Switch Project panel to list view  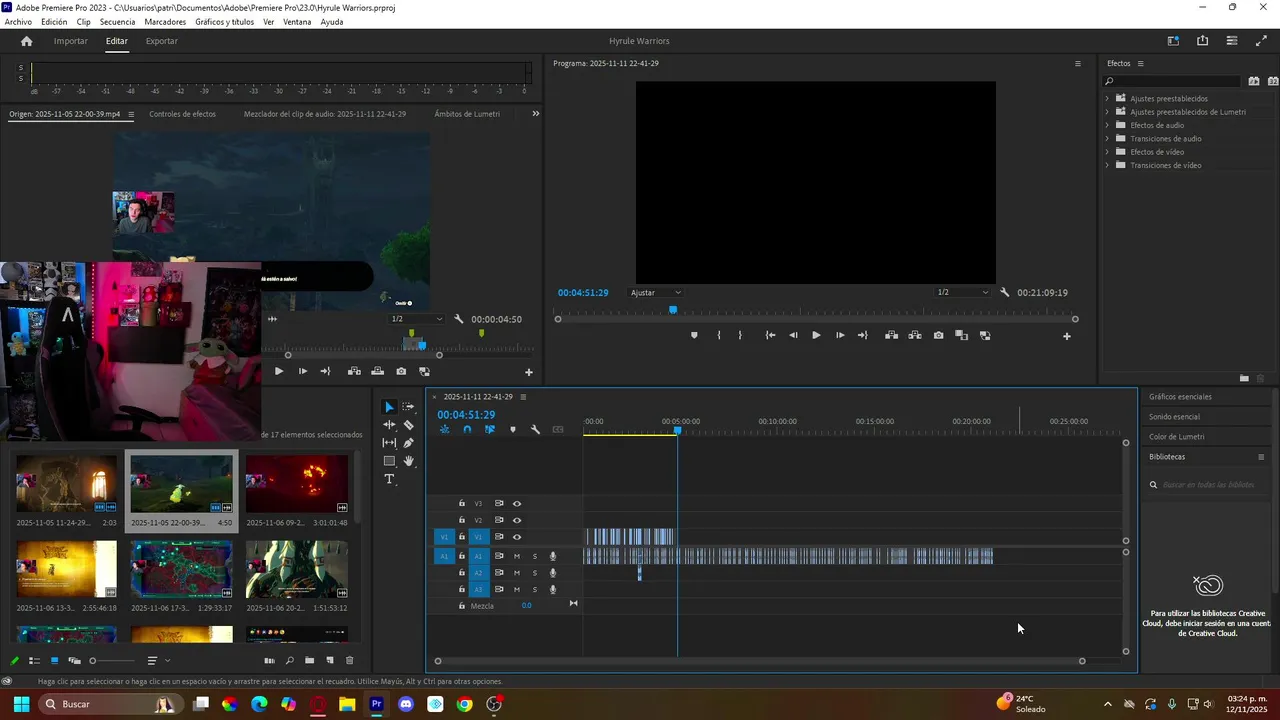pyautogui.click(x=34, y=660)
